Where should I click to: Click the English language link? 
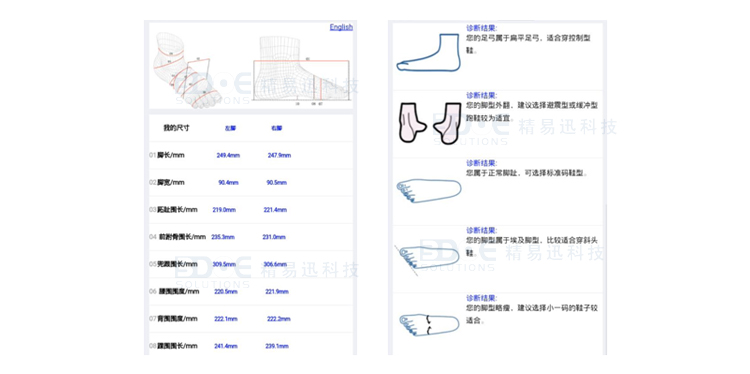point(341,27)
